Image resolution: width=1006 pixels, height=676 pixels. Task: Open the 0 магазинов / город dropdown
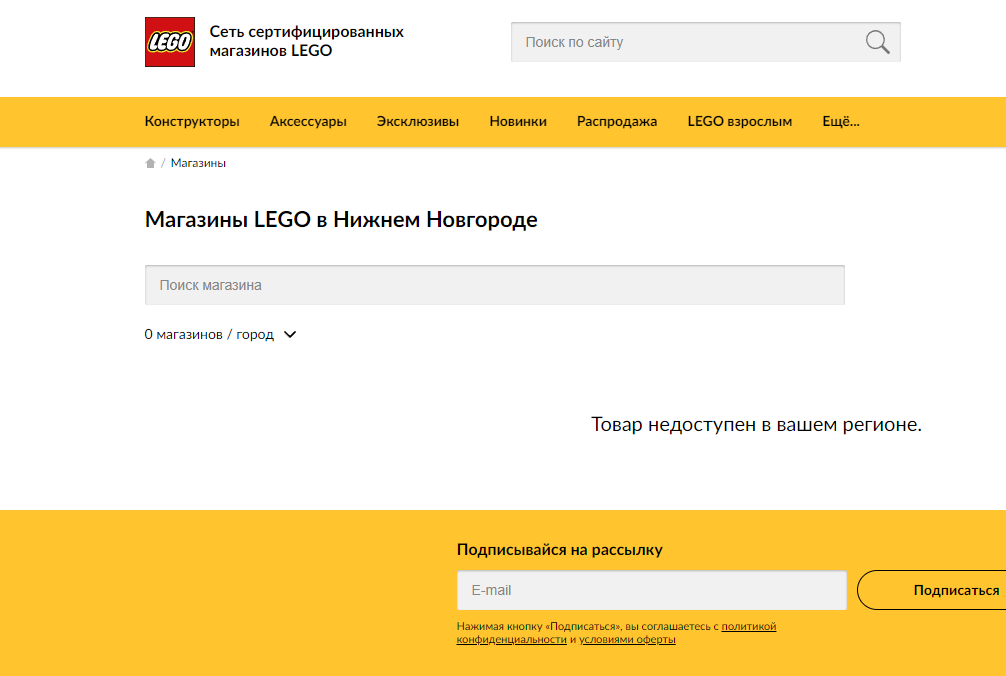pos(220,334)
